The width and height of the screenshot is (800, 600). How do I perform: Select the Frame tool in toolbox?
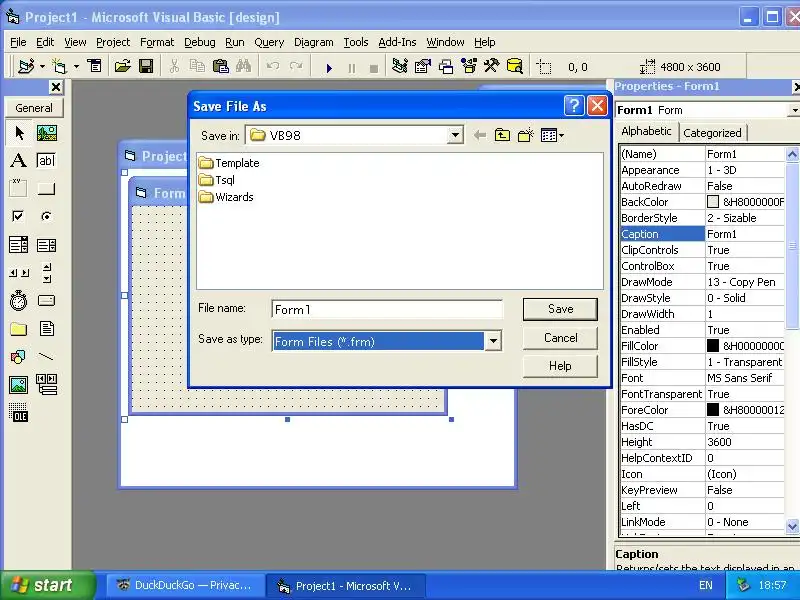pyautogui.click(x=19, y=188)
